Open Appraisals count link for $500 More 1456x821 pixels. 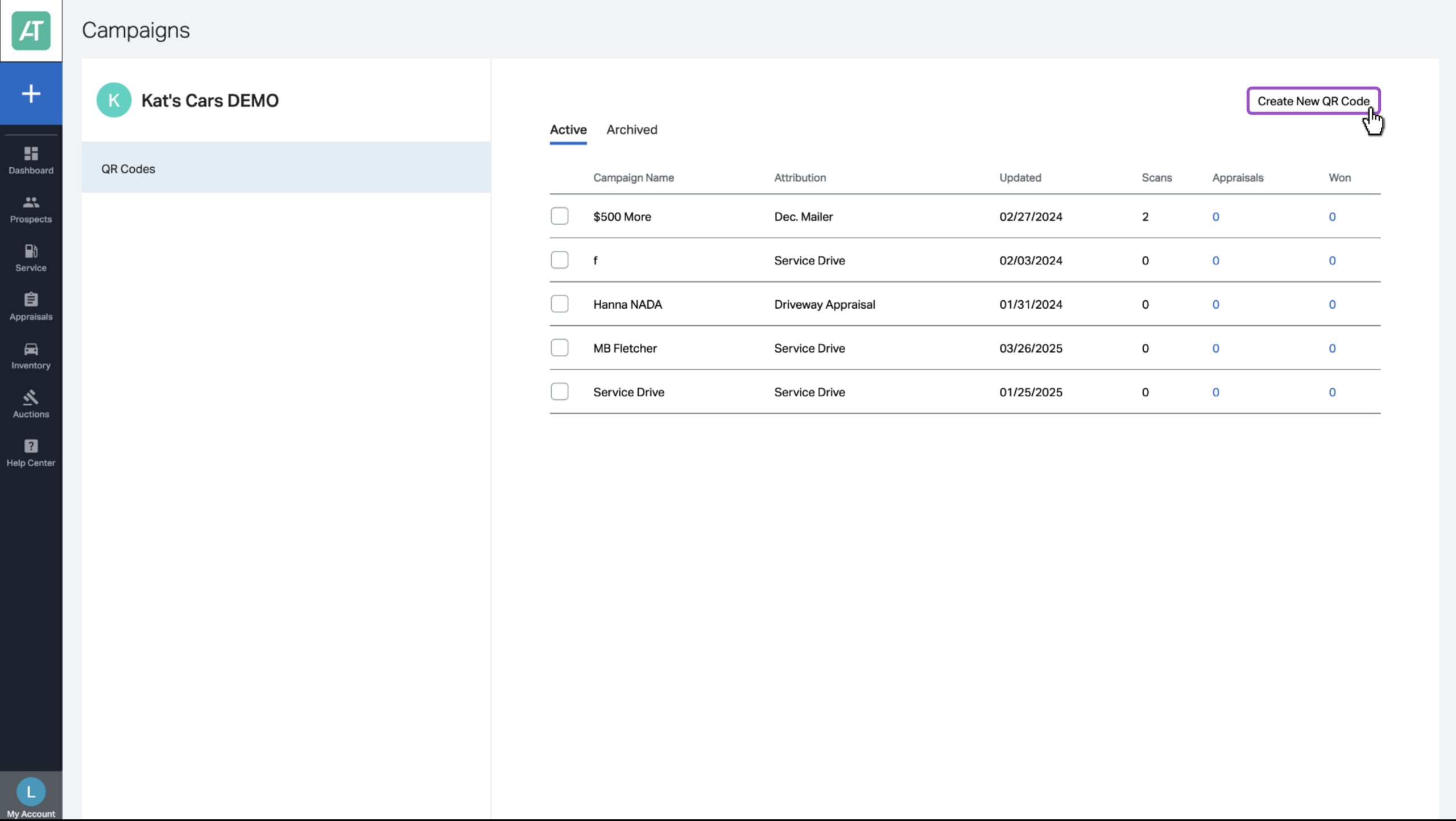(1215, 217)
